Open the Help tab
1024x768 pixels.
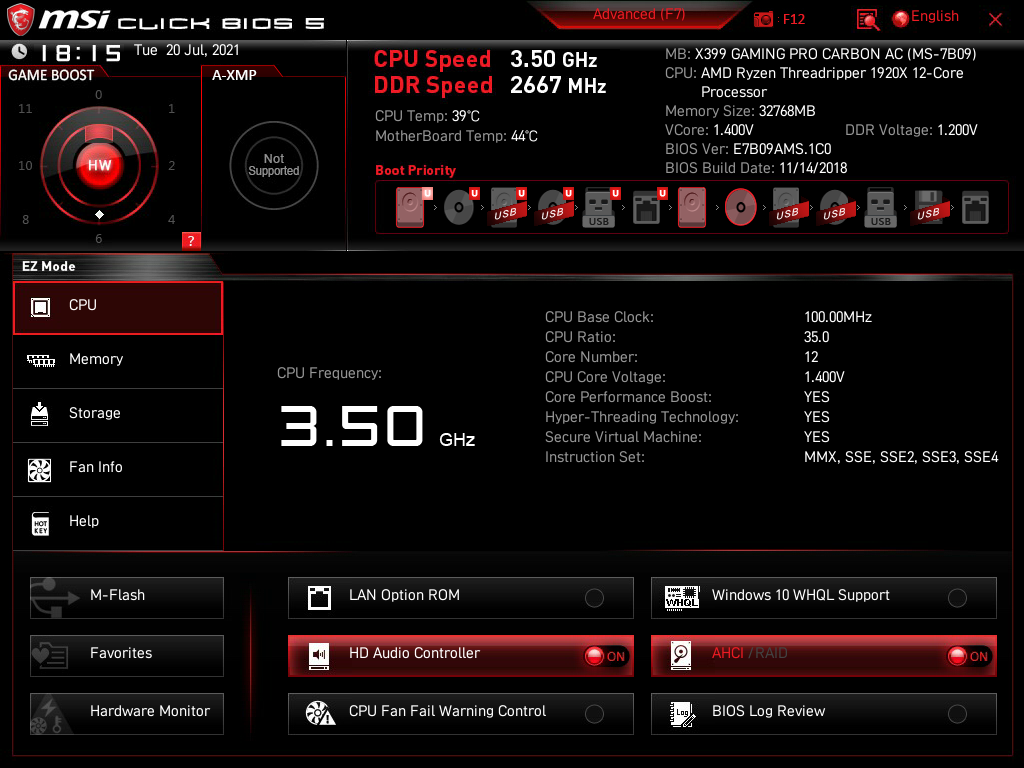coord(118,523)
